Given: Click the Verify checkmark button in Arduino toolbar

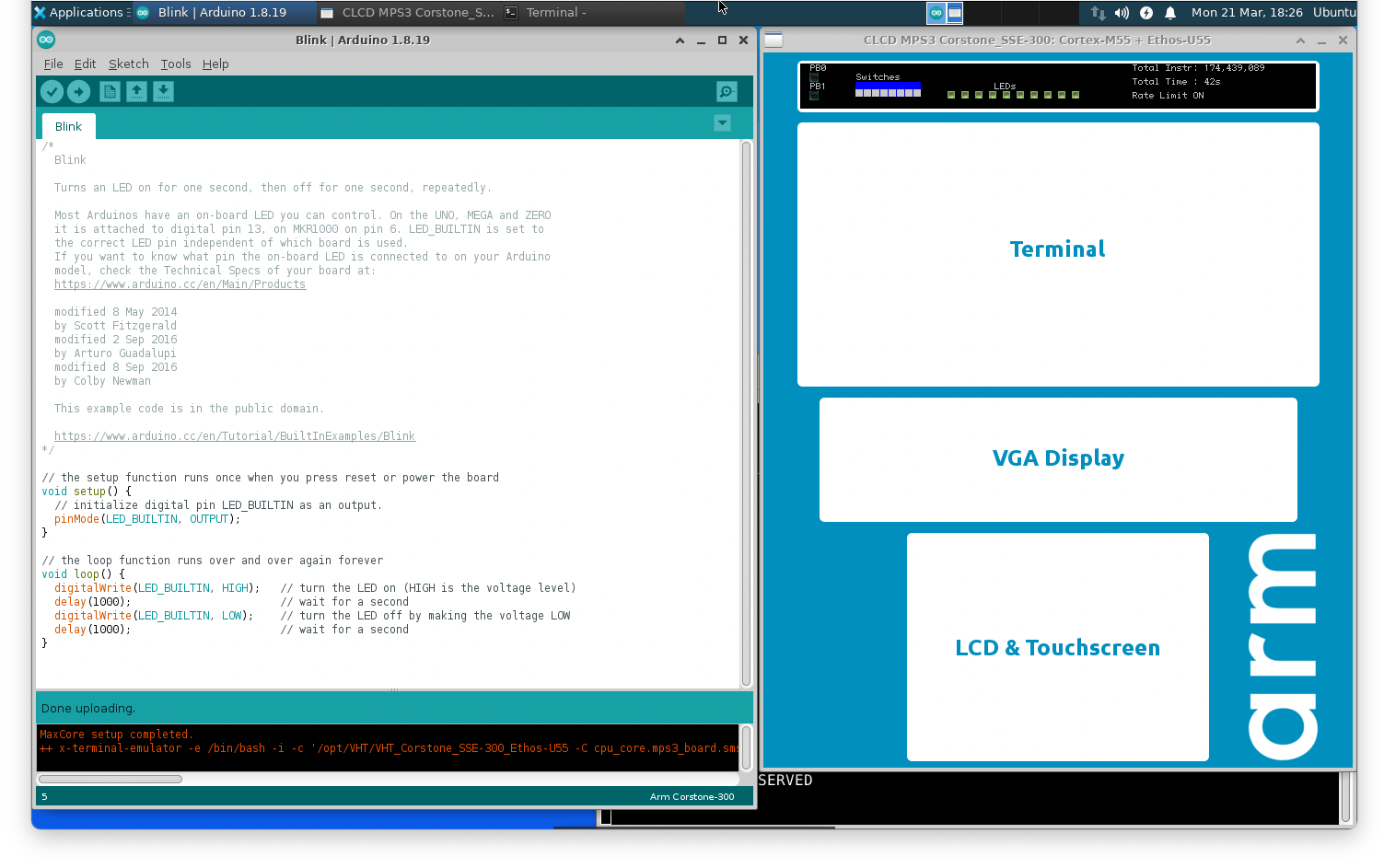Looking at the screenshot, I should [x=52, y=91].
